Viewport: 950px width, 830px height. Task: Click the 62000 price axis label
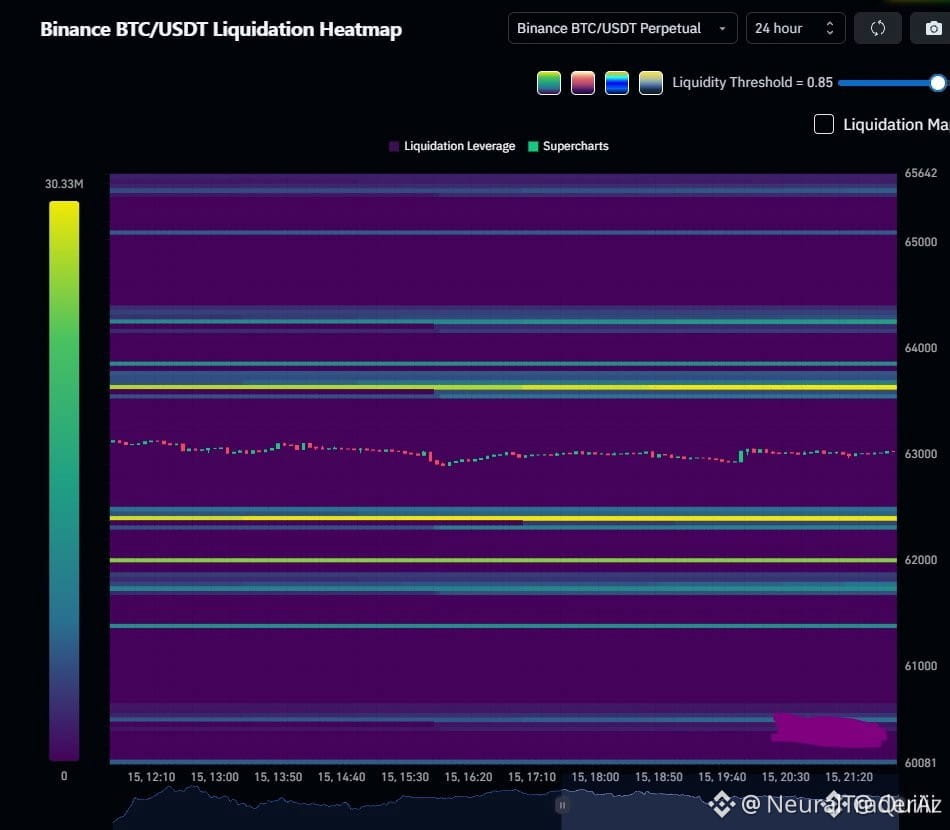tap(920, 560)
